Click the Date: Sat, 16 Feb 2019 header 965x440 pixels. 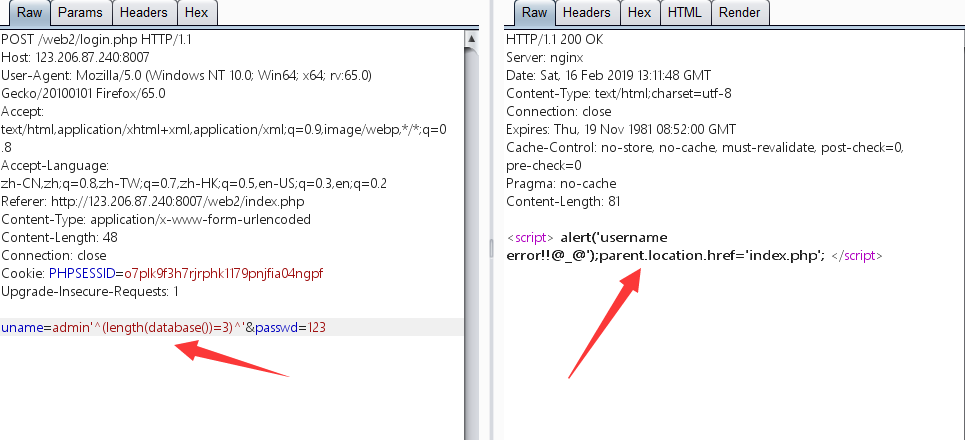coord(608,76)
